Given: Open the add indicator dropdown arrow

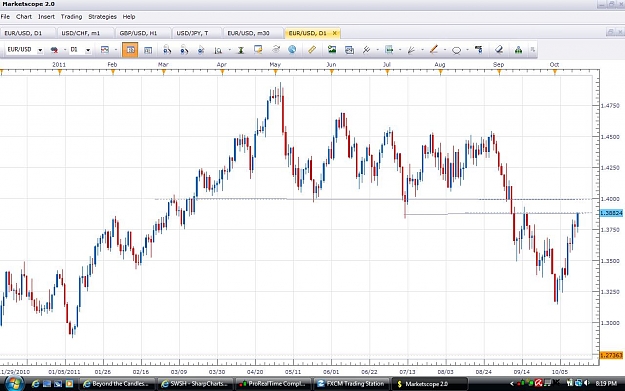Looking at the screenshot, I should coord(377,50).
